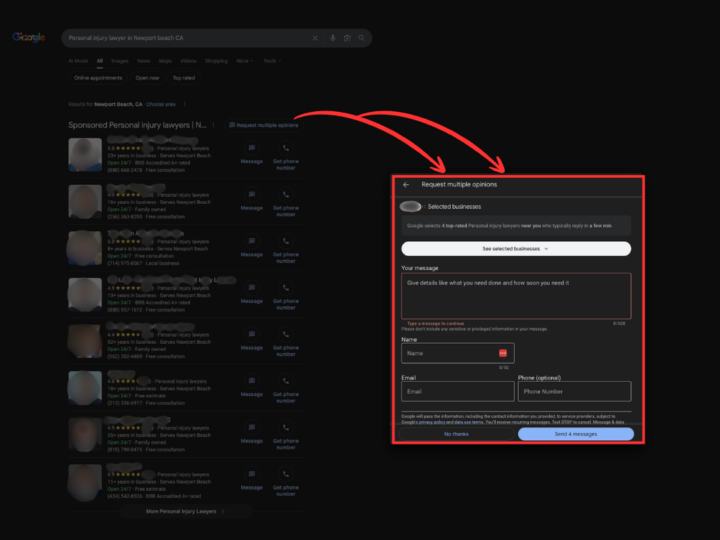Toggle the Selected businesses switch
The width and height of the screenshot is (720, 540).
coord(411,207)
